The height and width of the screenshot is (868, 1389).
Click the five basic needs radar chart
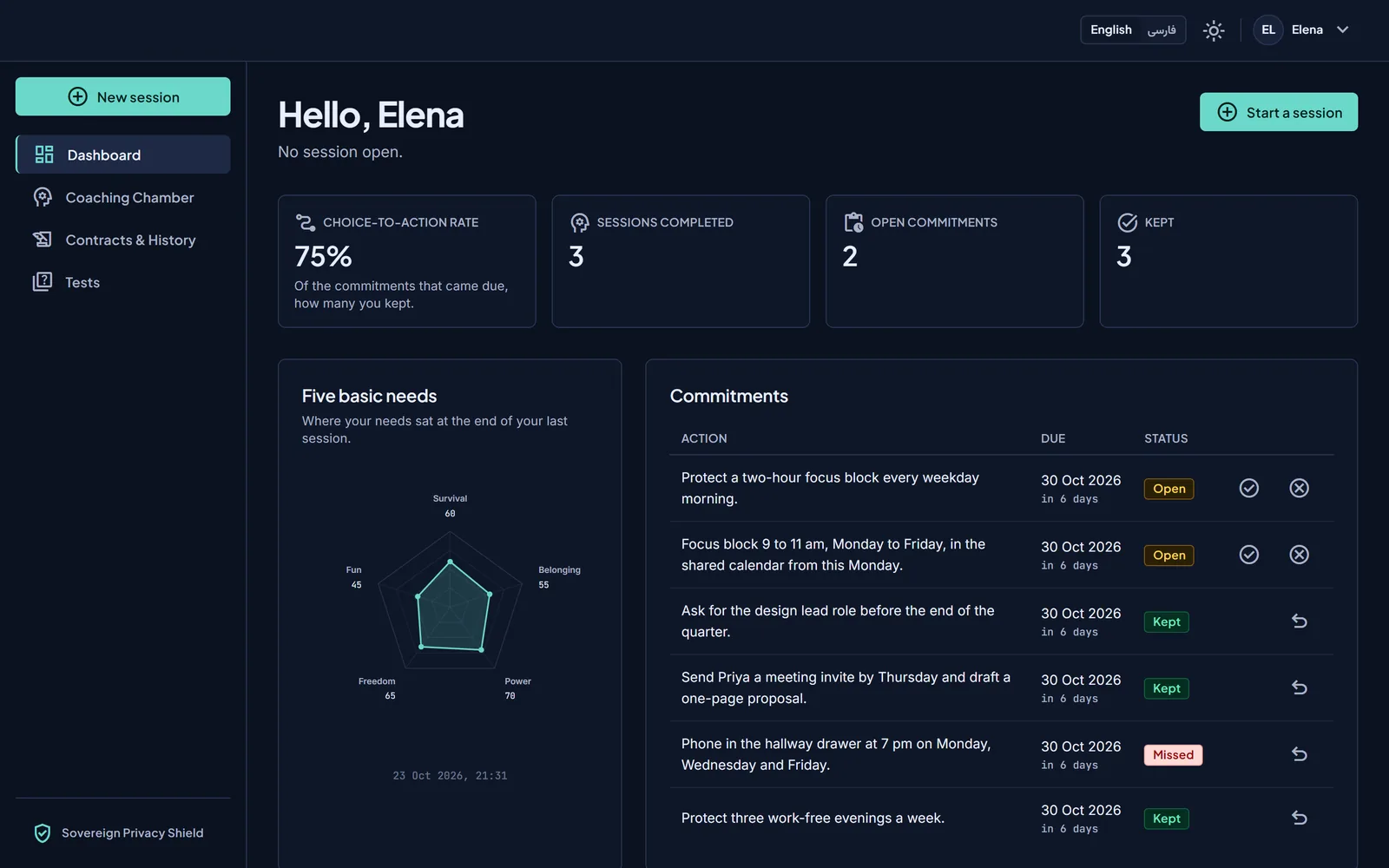pyautogui.click(x=450, y=599)
